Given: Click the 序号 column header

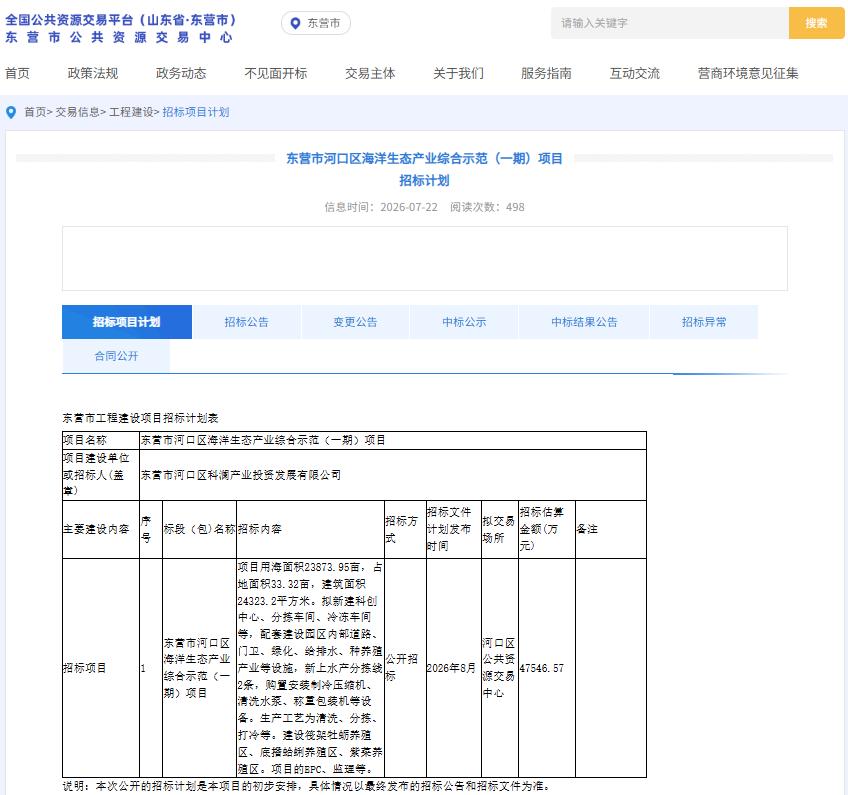Looking at the screenshot, I should coord(151,529).
